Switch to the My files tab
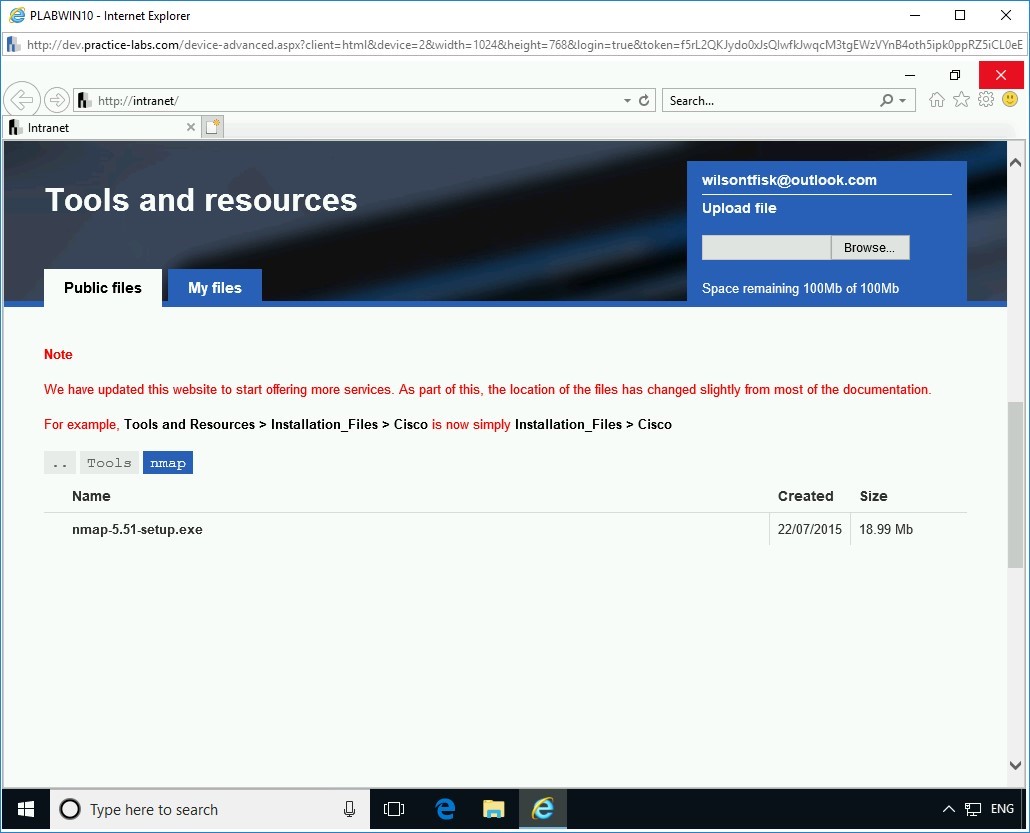 tap(214, 287)
